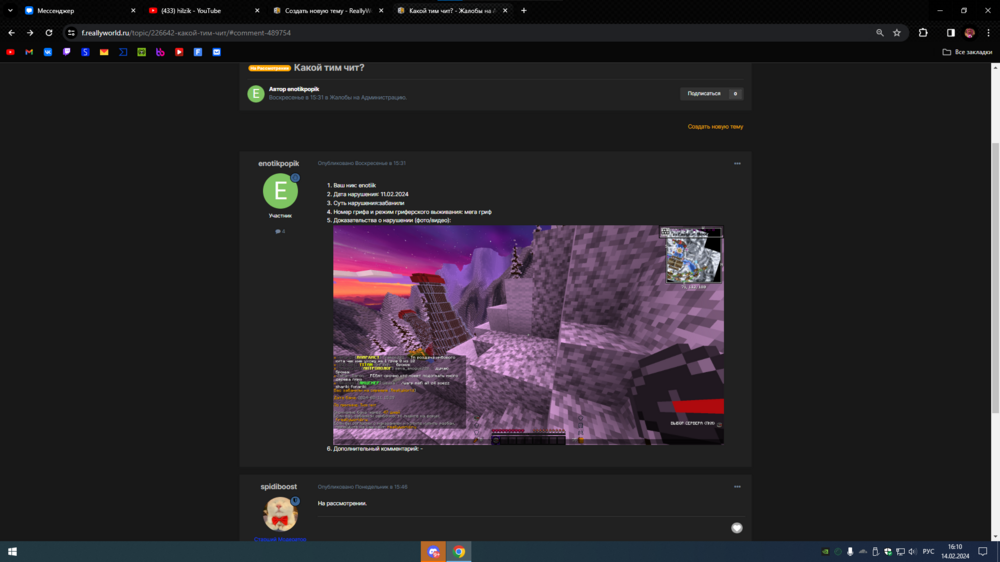Open the Chrome profile avatar
This screenshot has width=1000, height=562.
click(x=969, y=33)
